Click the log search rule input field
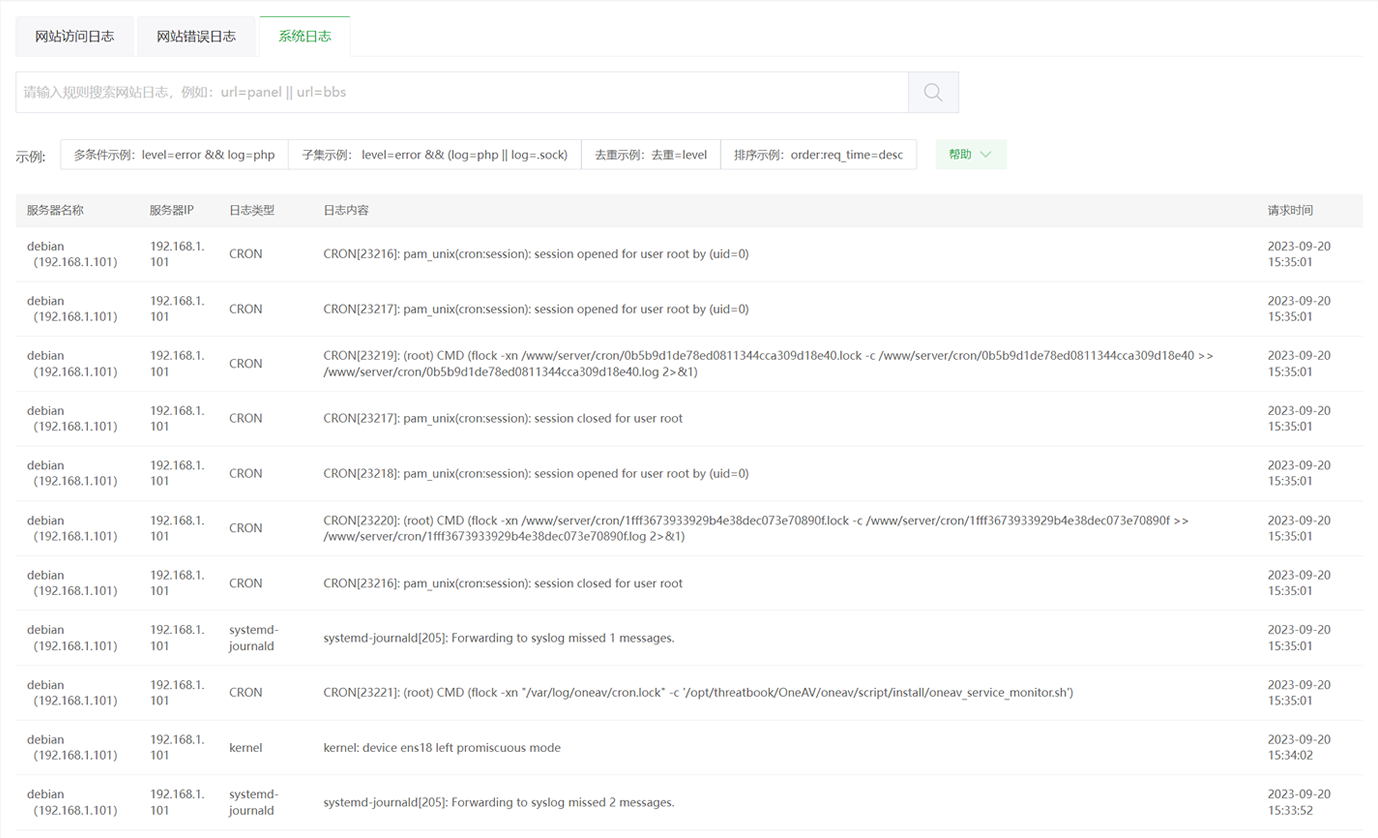Screen dimensions: 1378x838 [x=460, y=92]
